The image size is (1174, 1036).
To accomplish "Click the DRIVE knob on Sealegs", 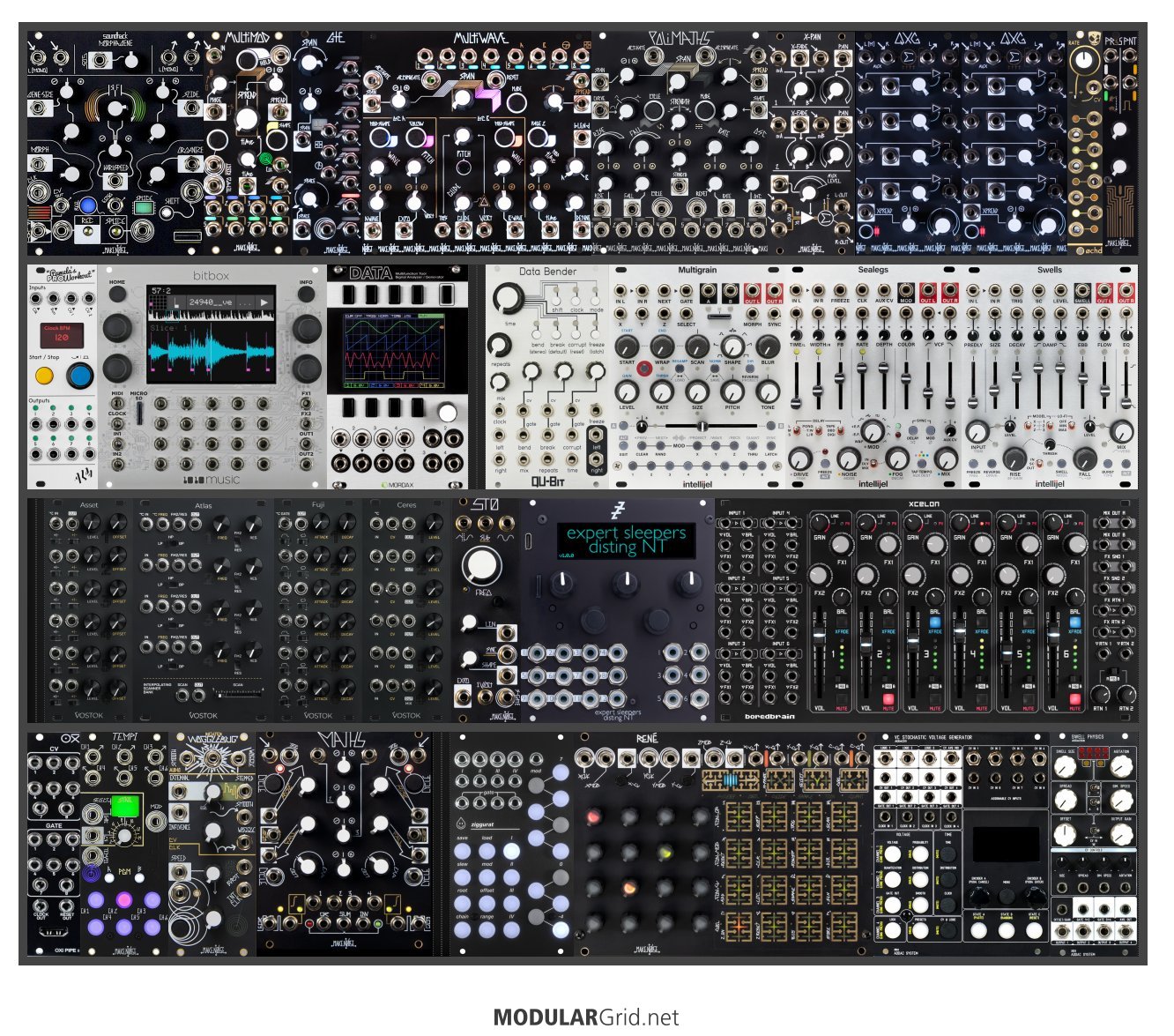I will coord(799,458).
